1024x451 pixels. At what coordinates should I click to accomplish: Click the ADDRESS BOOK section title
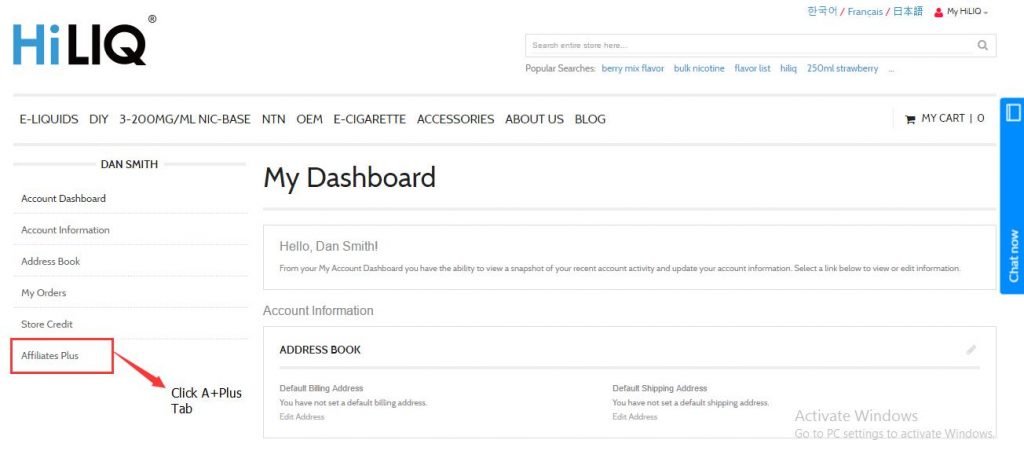click(320, 350)
